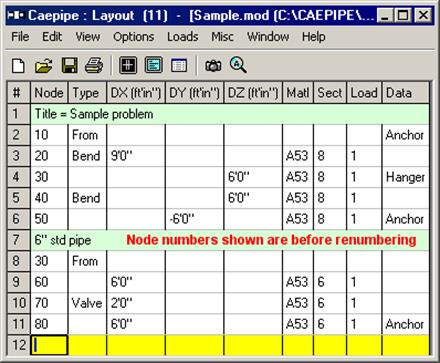Open the Misc menu
Viewport: 440px width, 363px height.
(x=222, y=37)
